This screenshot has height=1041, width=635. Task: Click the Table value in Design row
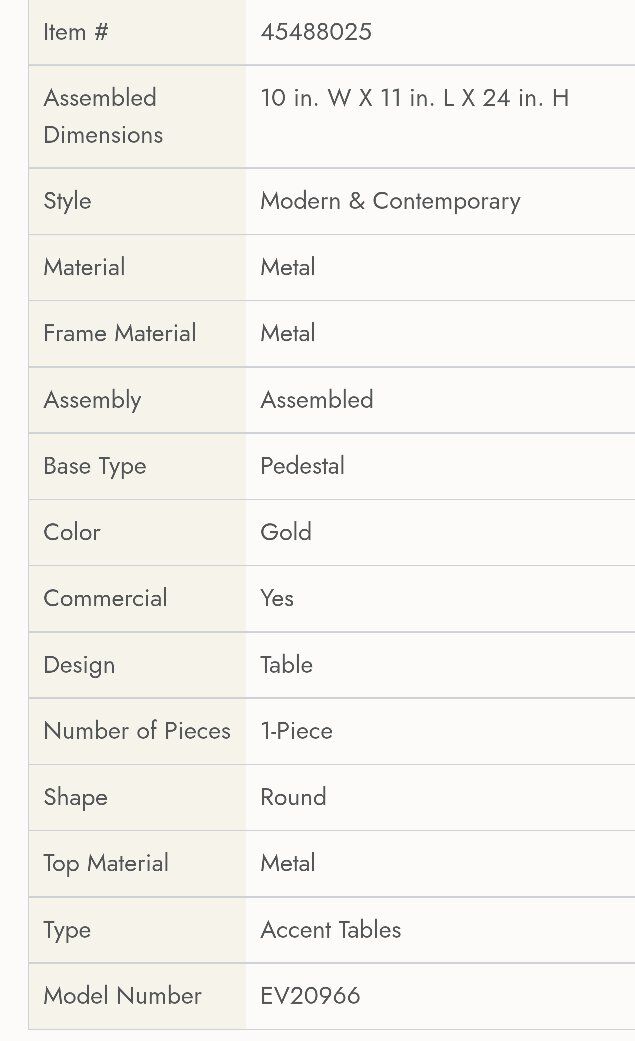point(287,665)
